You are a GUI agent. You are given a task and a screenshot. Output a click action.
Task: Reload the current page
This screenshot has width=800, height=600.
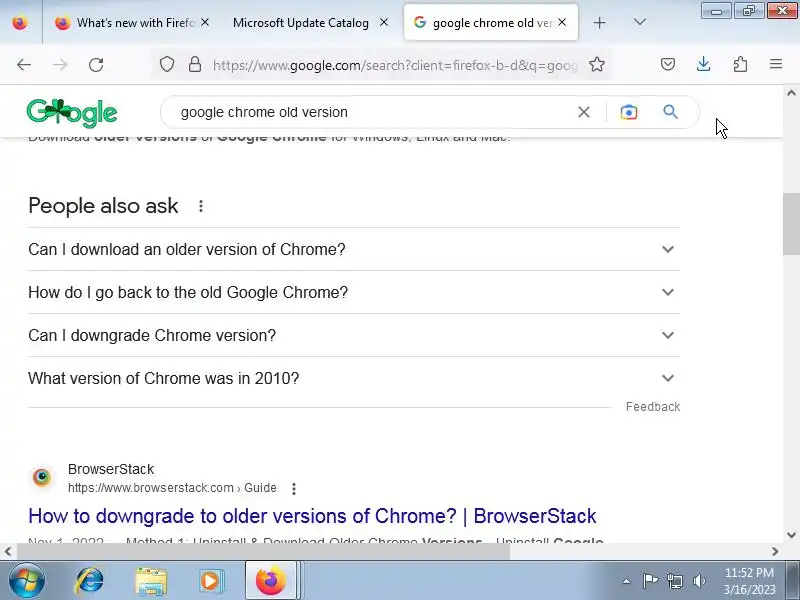[x=96, y=64]
